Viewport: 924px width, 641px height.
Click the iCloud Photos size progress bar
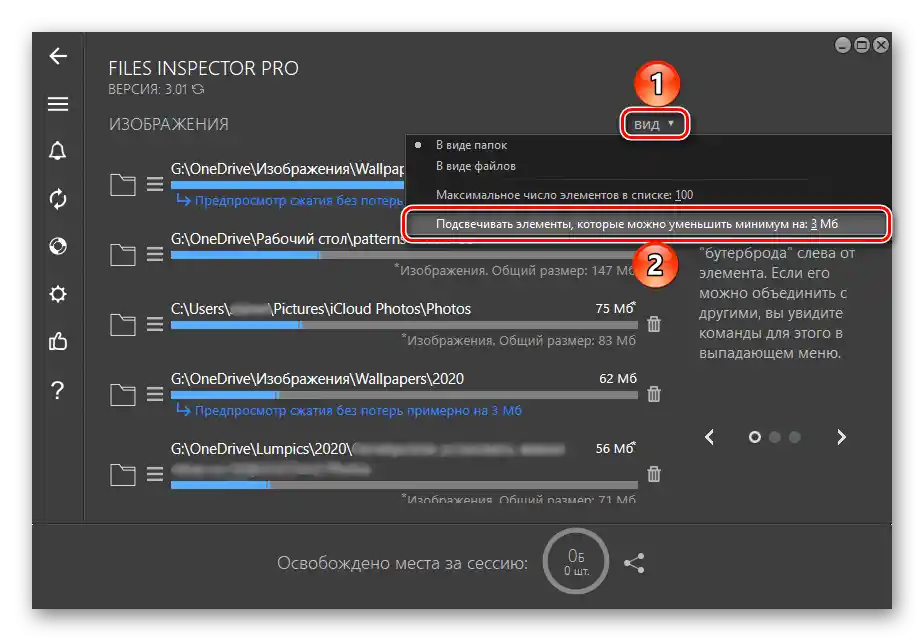pyautogui.click(x=404, y=325)
